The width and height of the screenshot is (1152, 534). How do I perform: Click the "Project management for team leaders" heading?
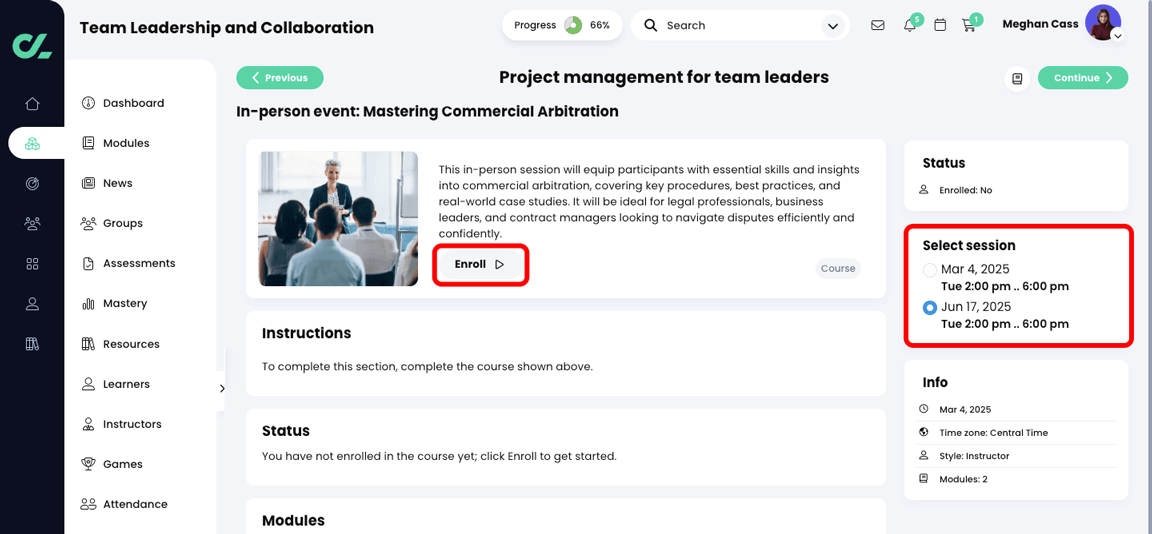[664, 77]
